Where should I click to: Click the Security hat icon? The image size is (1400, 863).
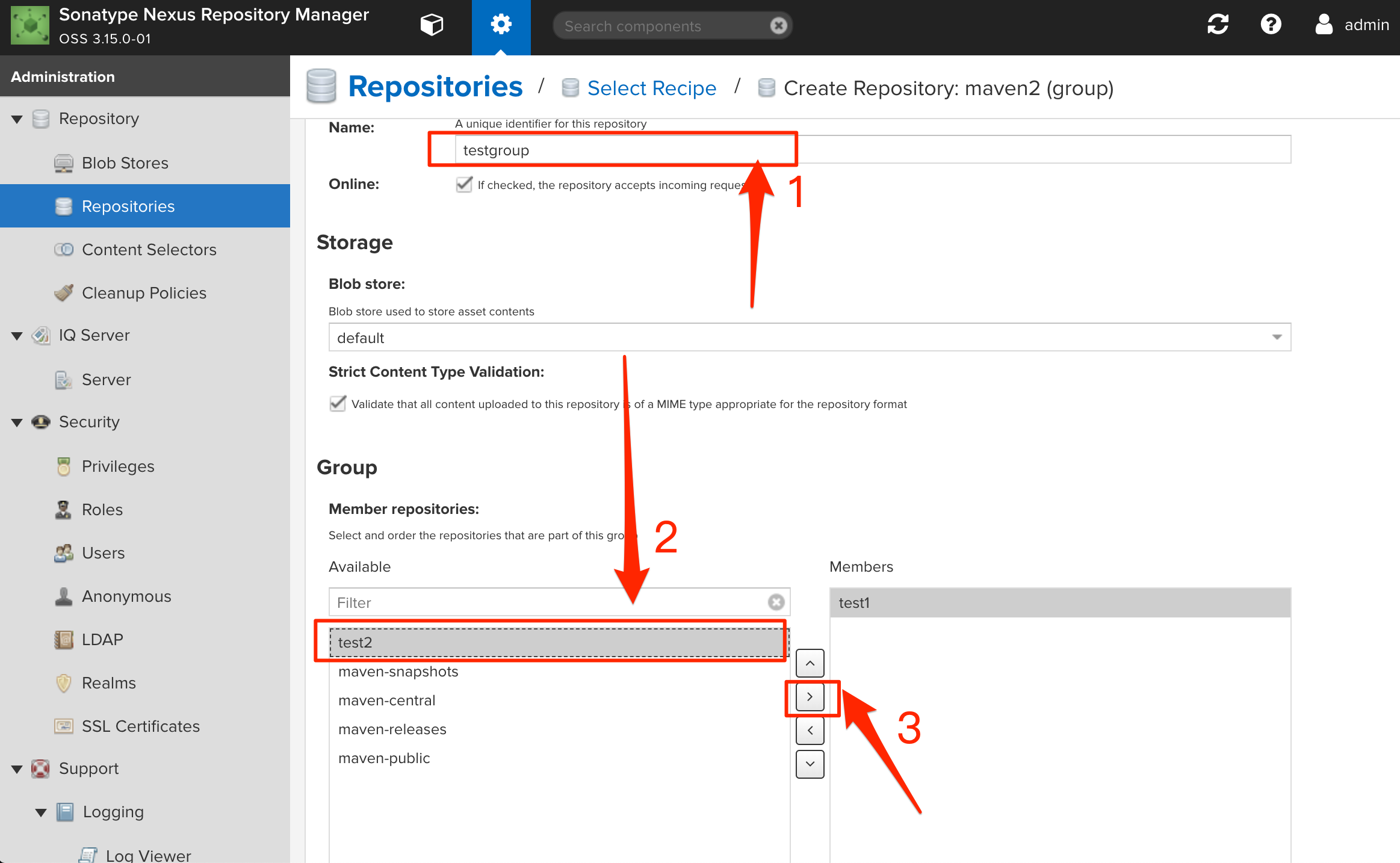[x=40, y=422]
